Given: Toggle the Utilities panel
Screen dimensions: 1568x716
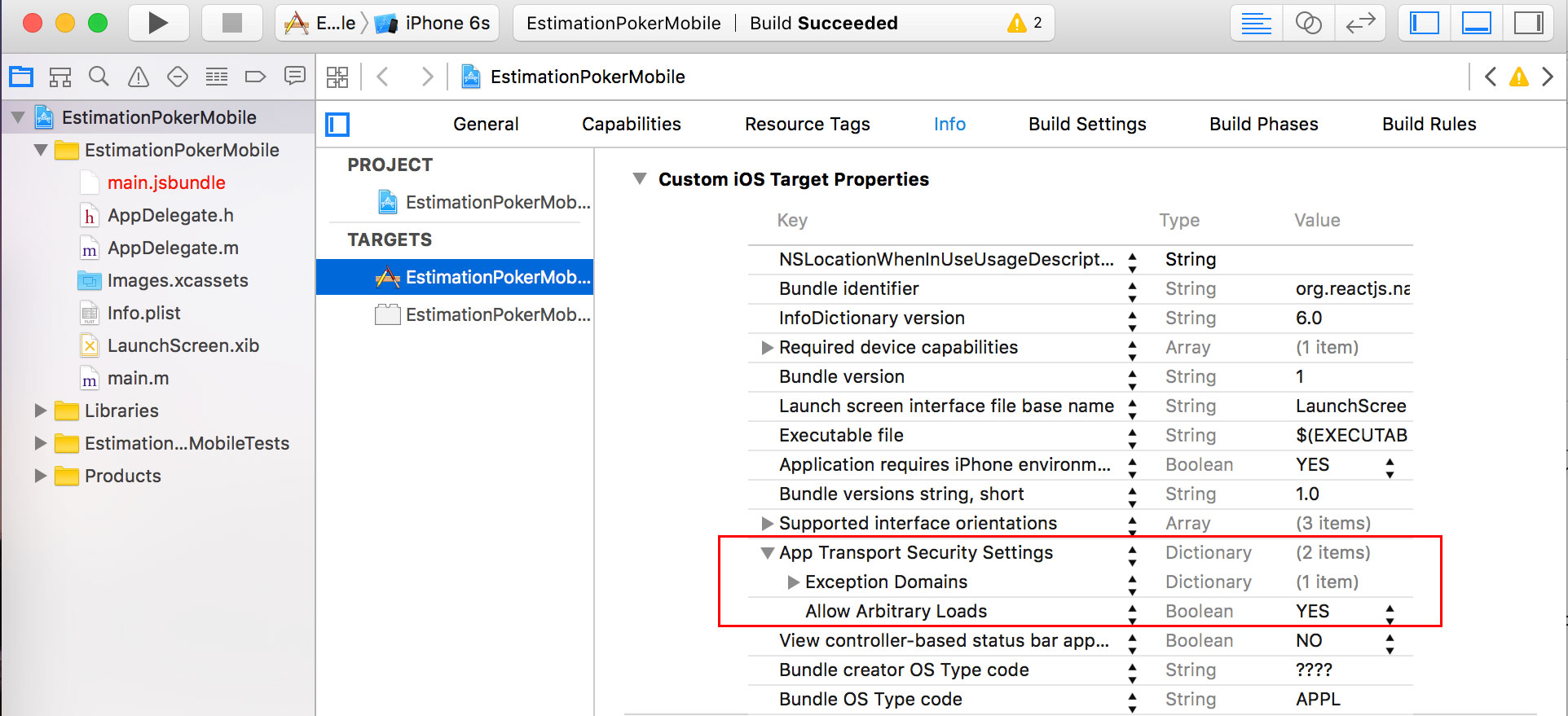Looking at the screenshot, I should point(1529,23).
